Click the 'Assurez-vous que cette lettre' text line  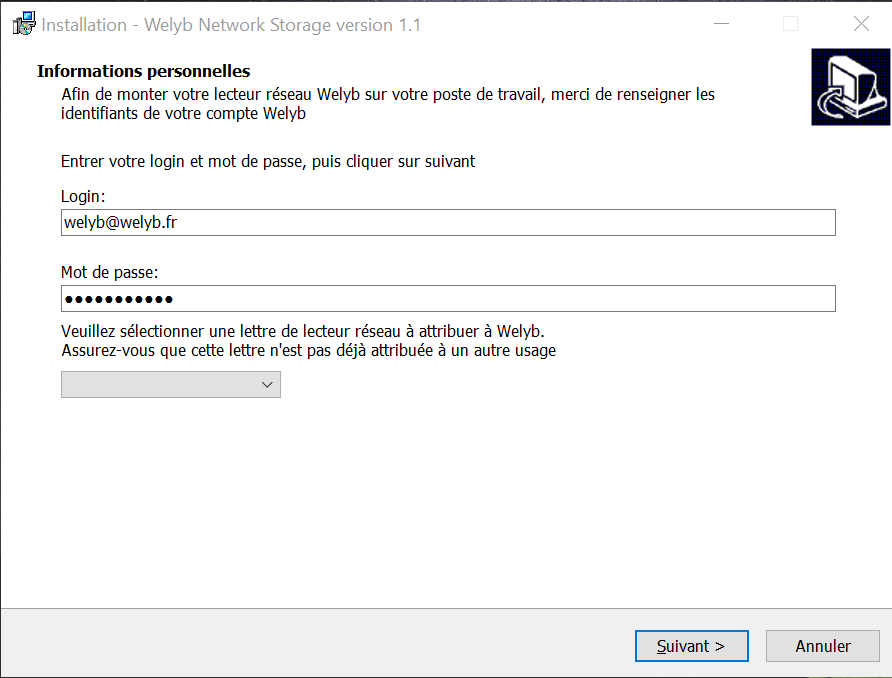tap(308, 350)
